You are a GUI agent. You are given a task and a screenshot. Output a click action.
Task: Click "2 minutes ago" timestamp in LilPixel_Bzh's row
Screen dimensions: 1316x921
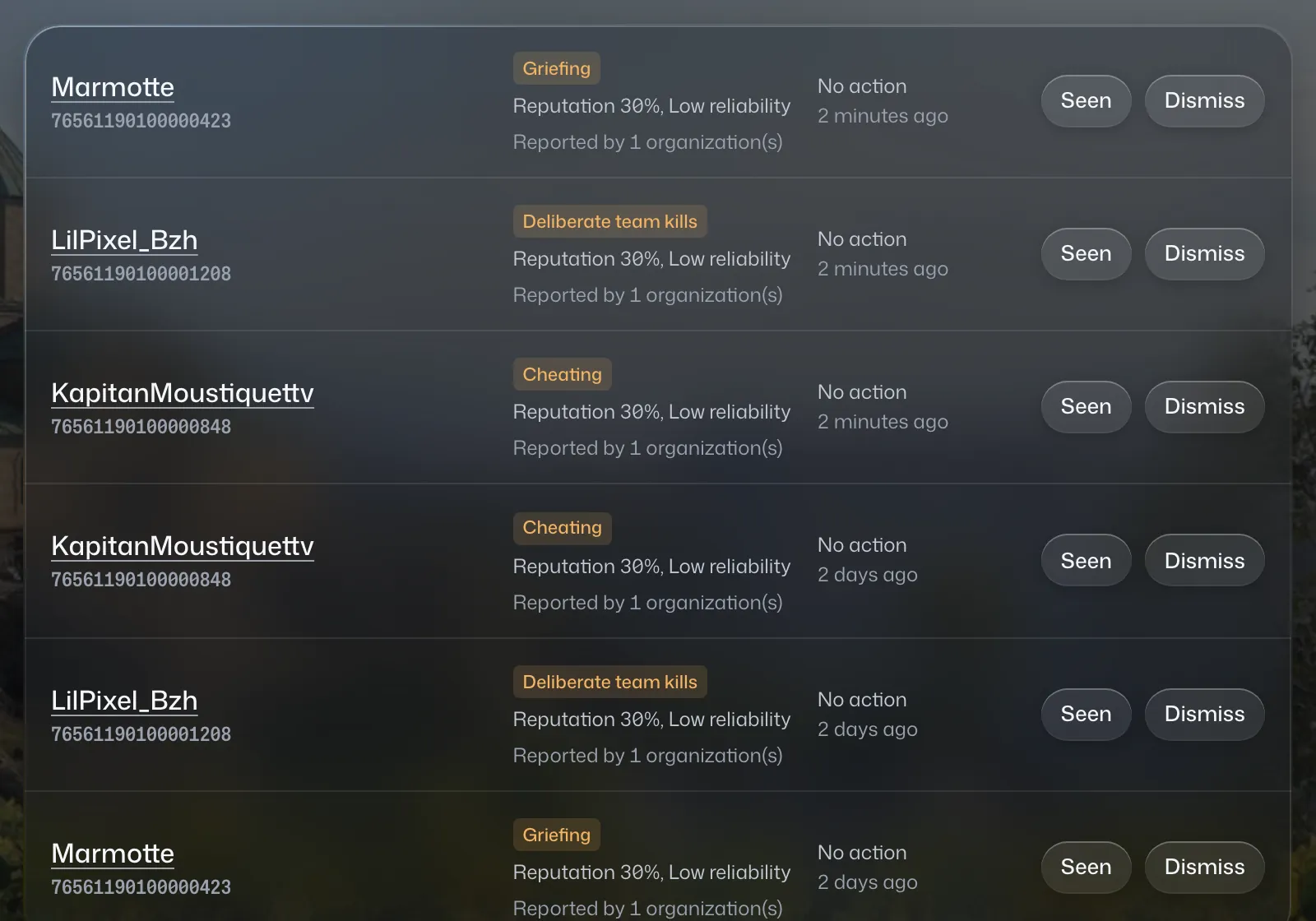[883, 269]
